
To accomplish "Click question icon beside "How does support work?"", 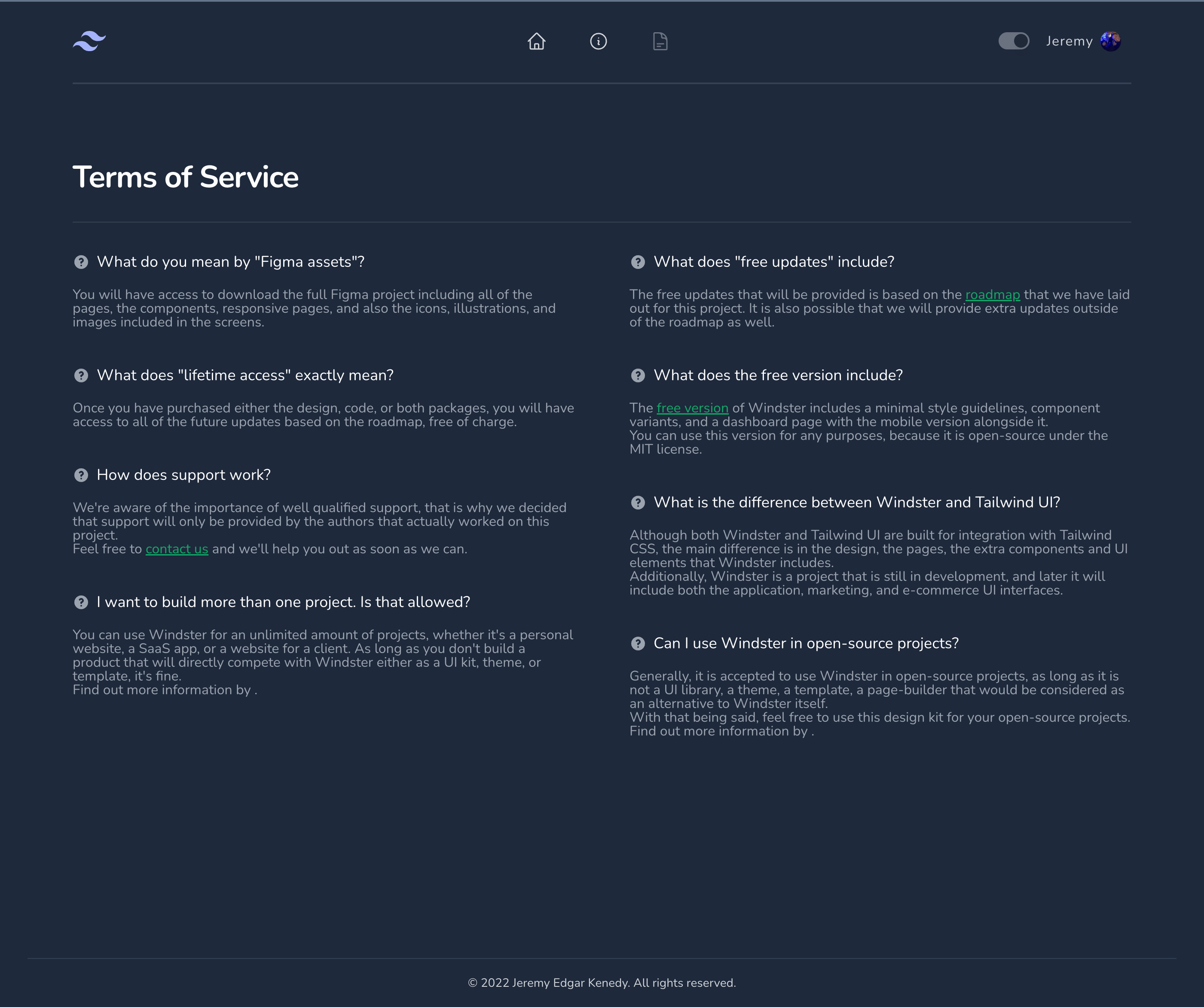I will 81,475.
